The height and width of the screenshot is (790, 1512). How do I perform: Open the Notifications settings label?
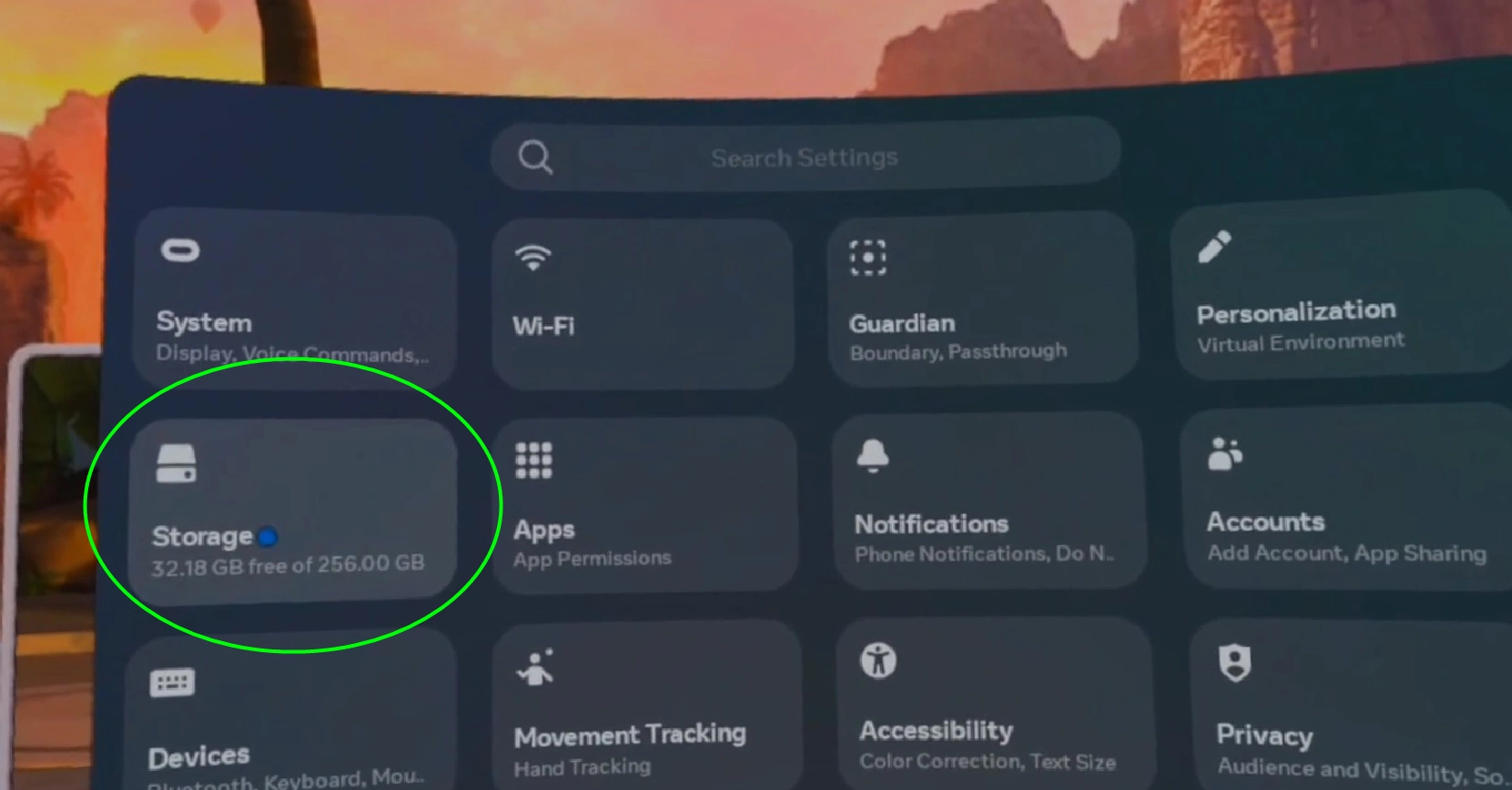(931, 524)
